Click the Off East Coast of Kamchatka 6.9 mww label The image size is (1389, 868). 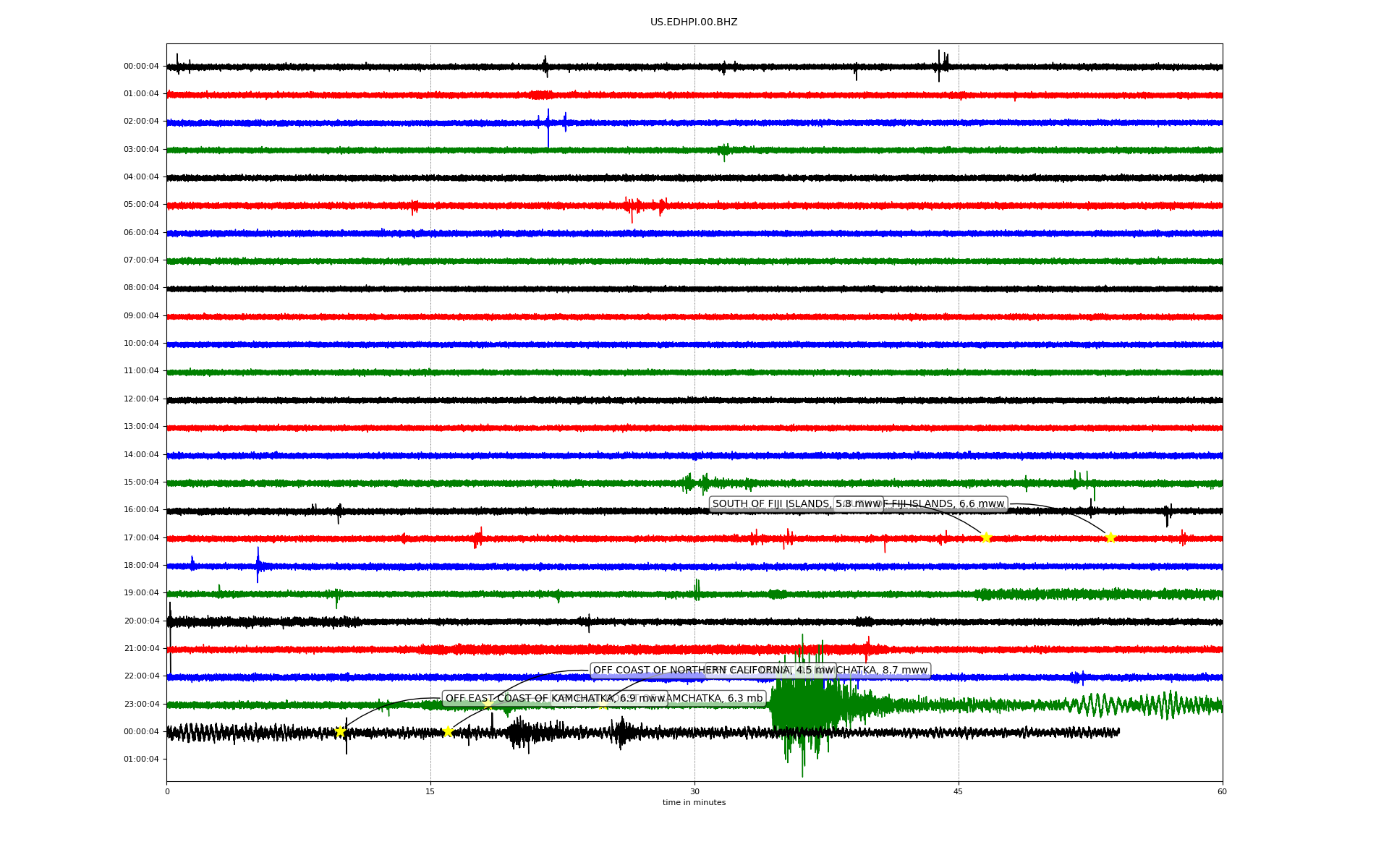pos(555,699)
